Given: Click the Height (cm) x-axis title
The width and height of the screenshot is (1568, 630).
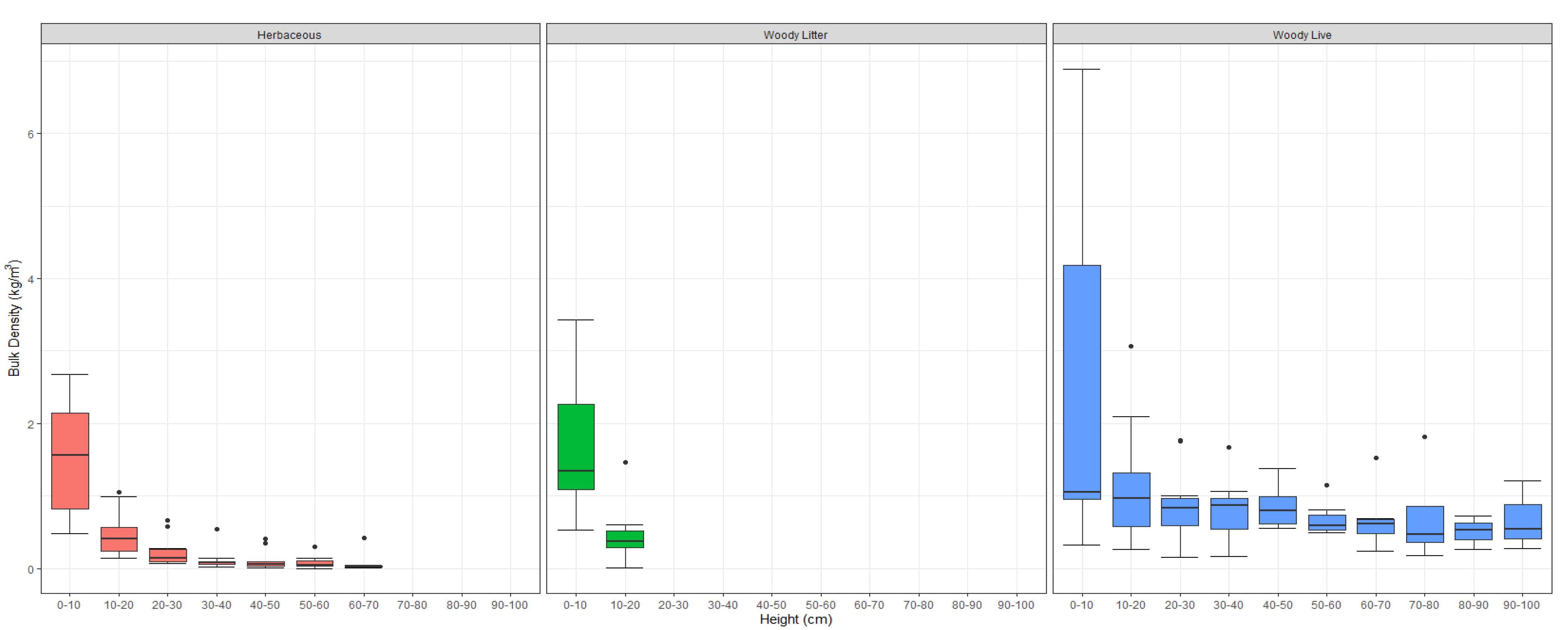Looking at the screenshot, I should (x=796, y=619).
